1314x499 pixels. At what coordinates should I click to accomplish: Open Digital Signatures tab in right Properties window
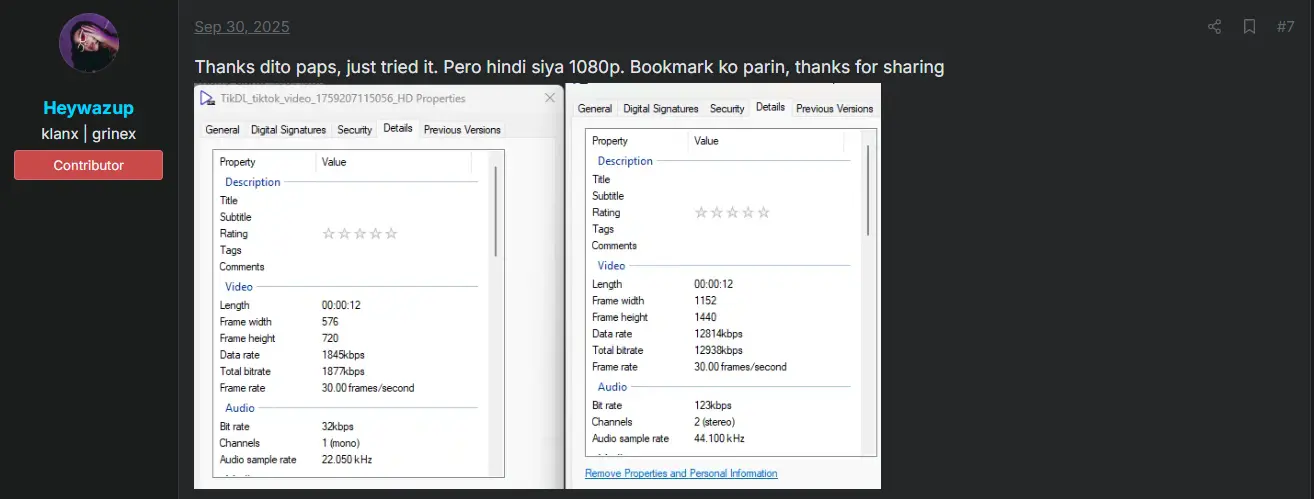662,108
